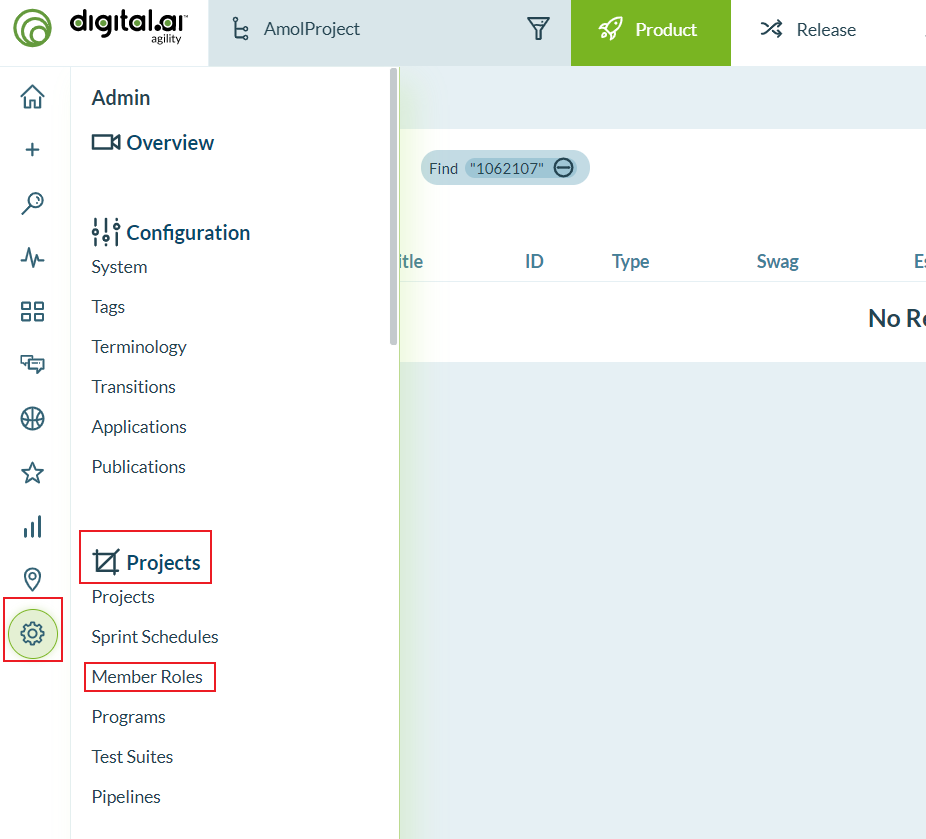Click the plus add-new icon
The height and width of the screenshot is (839, 926).
(x=33, y=150)
